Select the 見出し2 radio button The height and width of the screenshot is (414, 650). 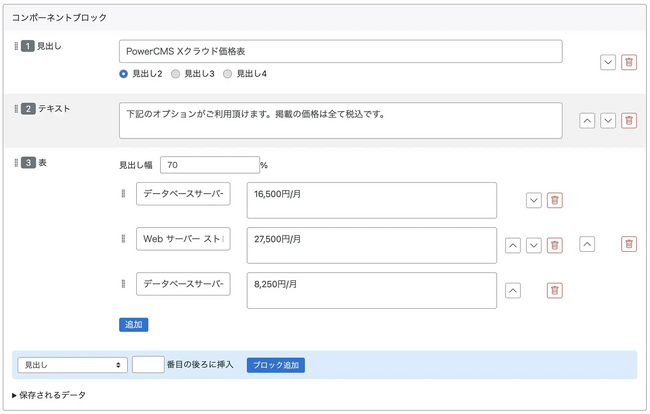pyautogui.click(x=123, y=74)
